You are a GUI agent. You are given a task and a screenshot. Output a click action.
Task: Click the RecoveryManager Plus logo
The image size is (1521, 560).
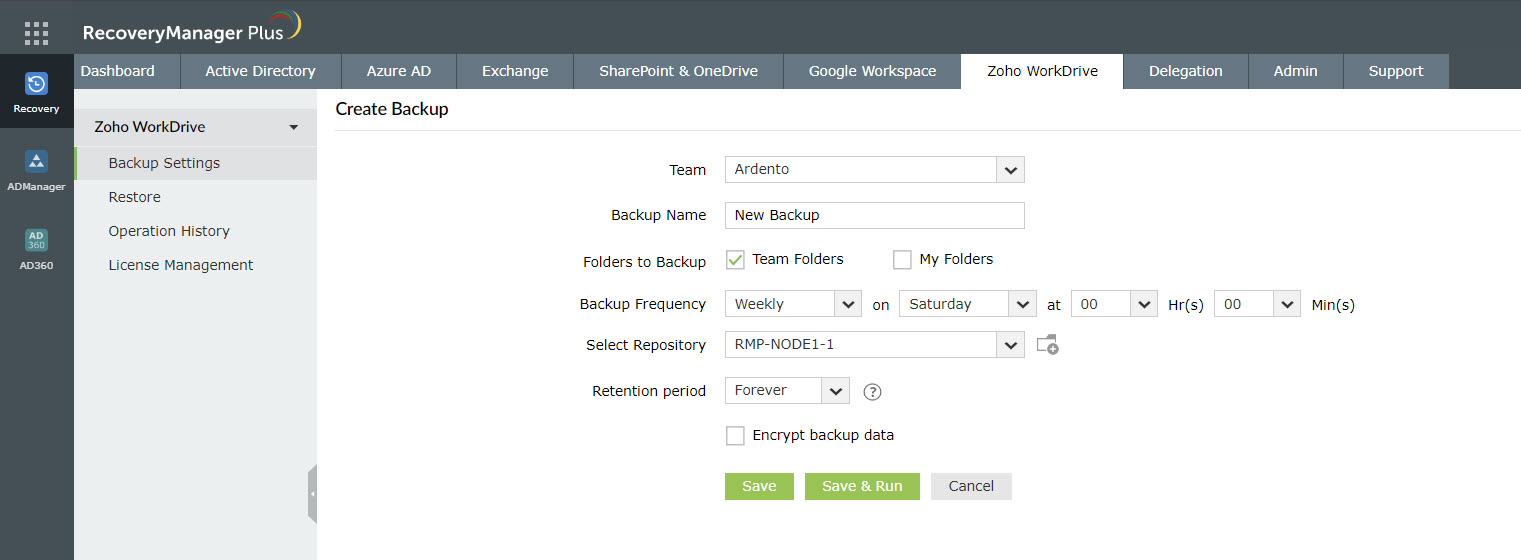pos(191,28)
